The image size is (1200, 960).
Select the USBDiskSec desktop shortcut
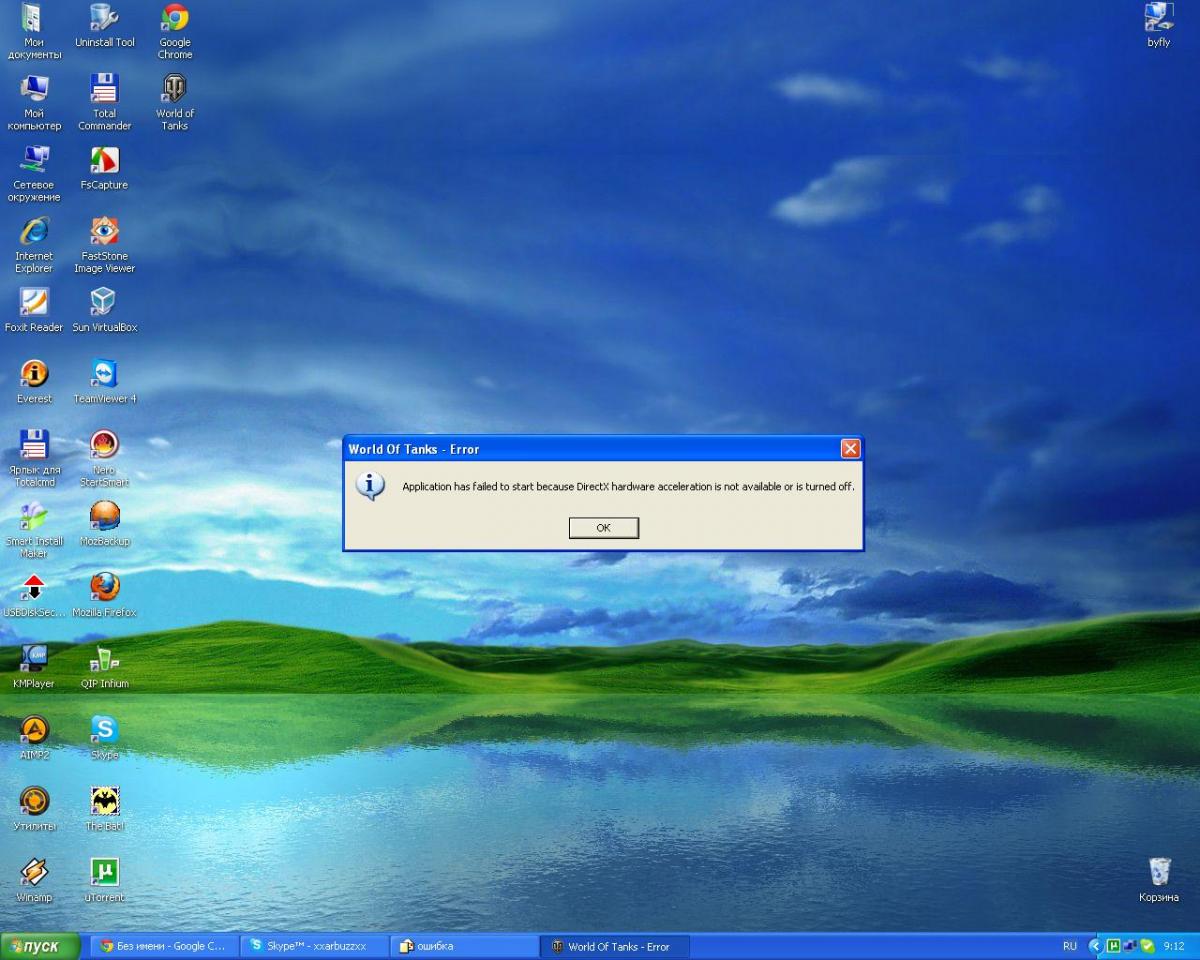coord(34,595)
